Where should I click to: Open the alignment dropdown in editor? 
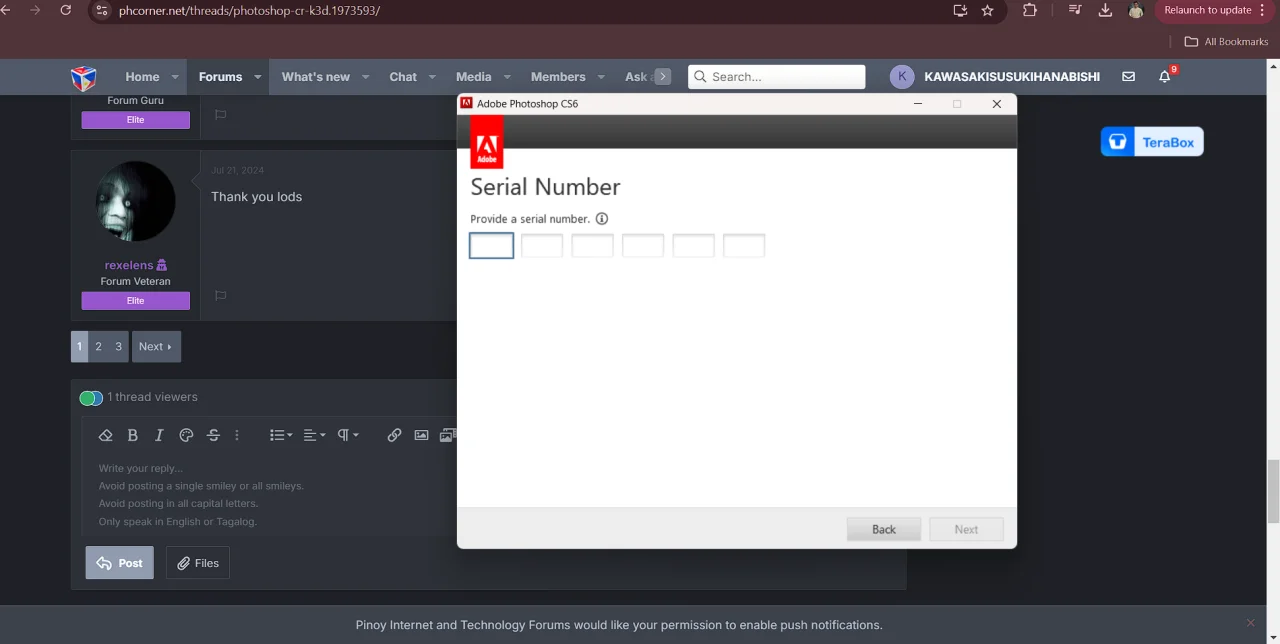[314, 435]
